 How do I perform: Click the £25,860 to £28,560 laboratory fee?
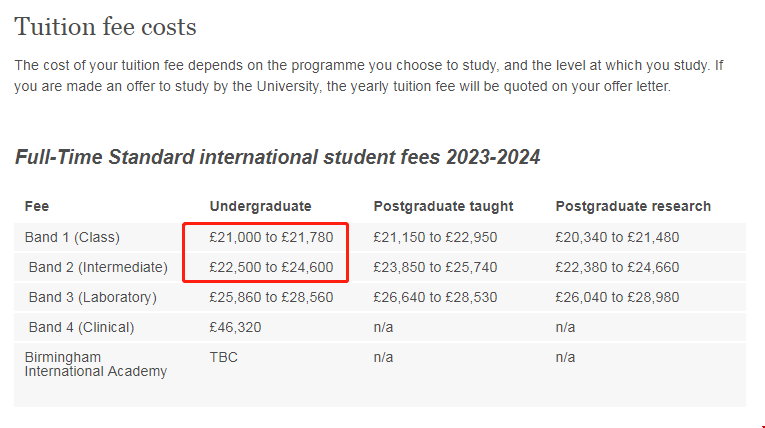click(270, 297)
